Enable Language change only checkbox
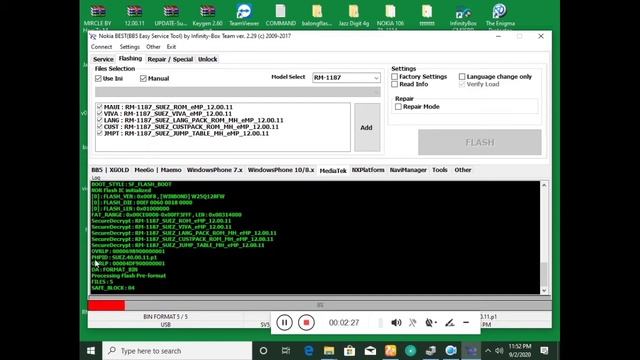Screen dimensions: 640x360 point(462,76)
